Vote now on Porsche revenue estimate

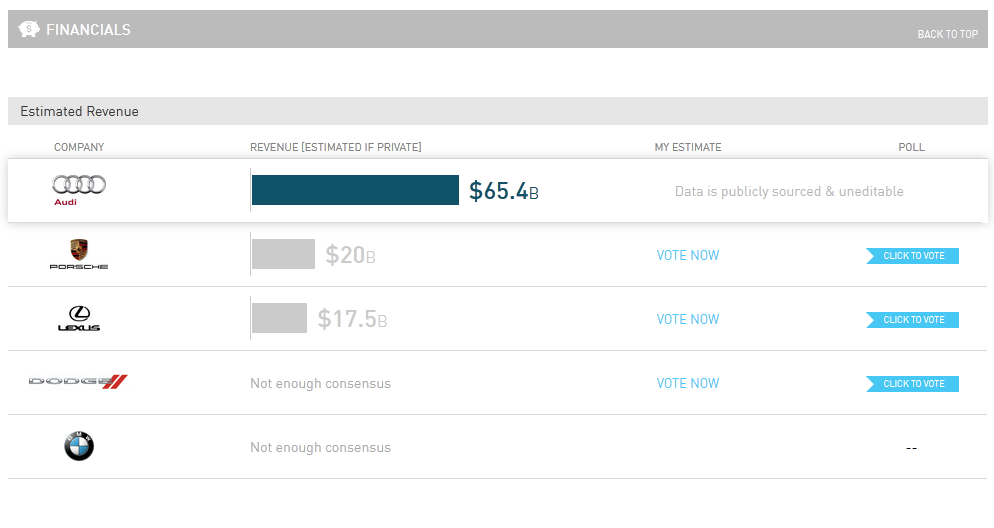tap(688, 255)
